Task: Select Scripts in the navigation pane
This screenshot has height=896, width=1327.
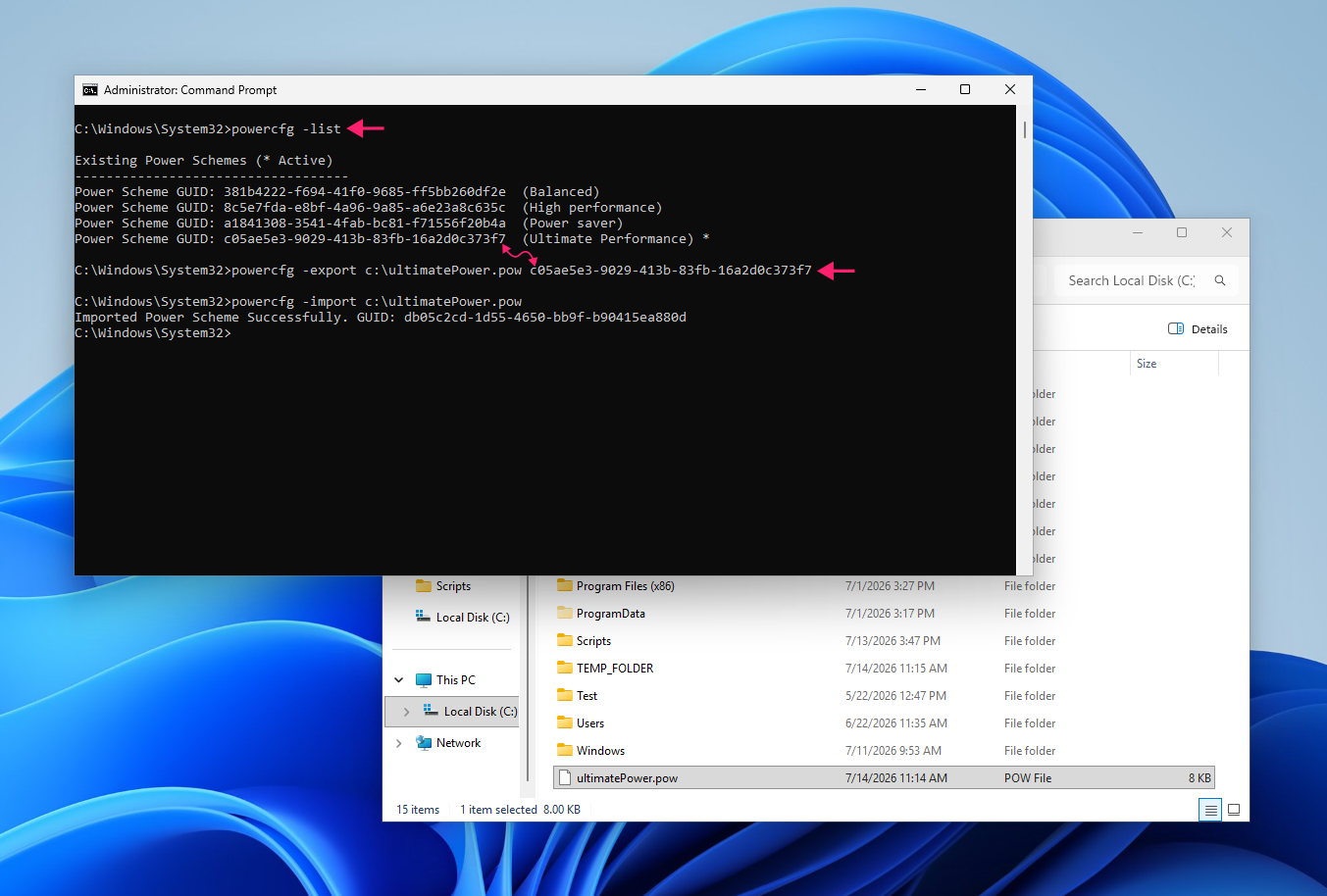Action: pyautogui.click(x=454, y=586)
